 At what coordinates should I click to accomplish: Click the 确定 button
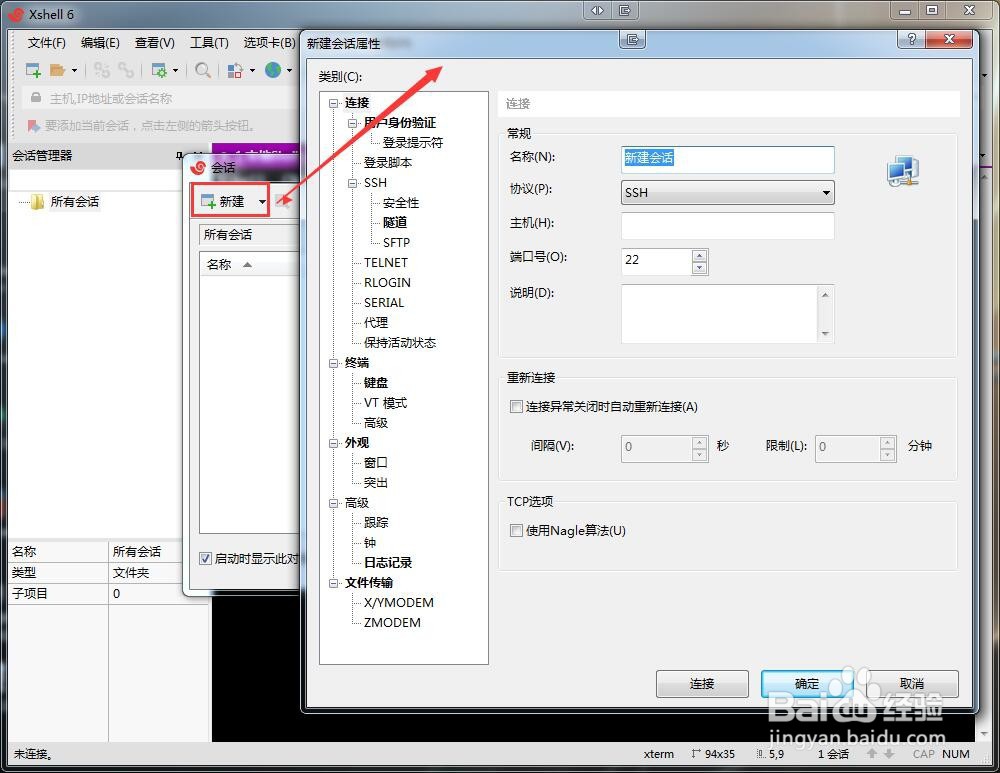click(x=807, y=684)
